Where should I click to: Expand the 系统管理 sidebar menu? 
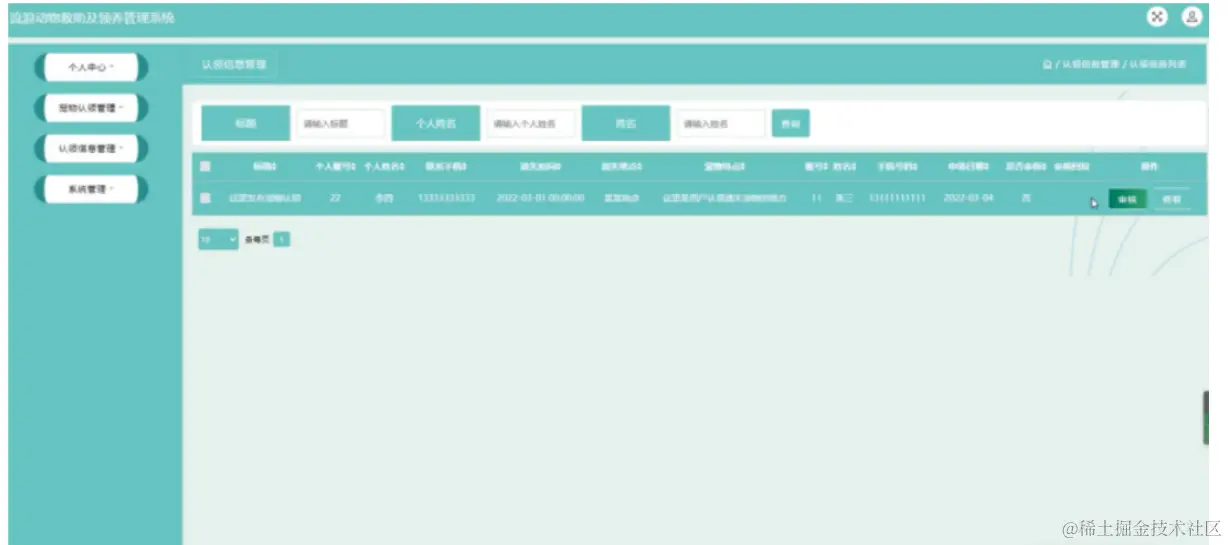(x=91, y=189)
